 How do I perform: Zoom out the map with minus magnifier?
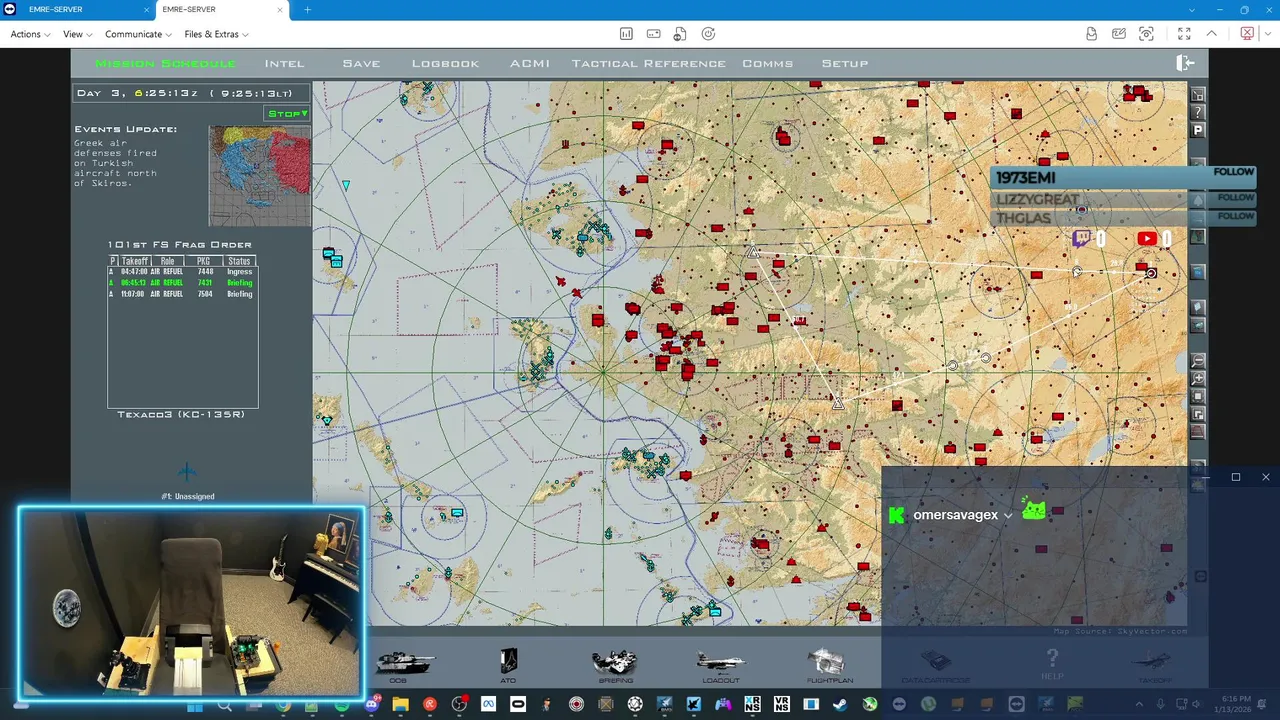[x=1198, y=361]
